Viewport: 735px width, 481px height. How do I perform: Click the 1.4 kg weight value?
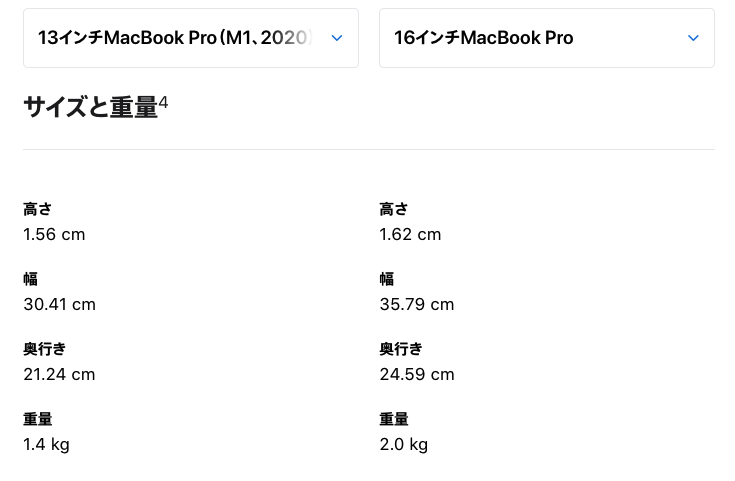(46, 444)
